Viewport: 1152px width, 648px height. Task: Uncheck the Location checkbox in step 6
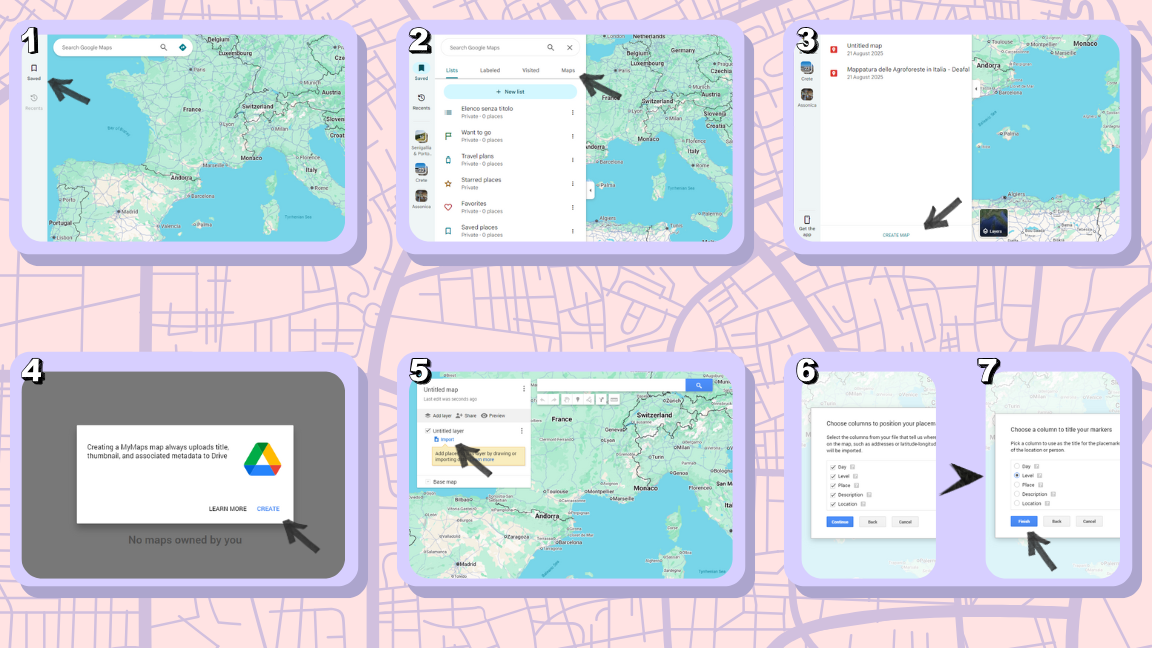[x=832, y=504]
